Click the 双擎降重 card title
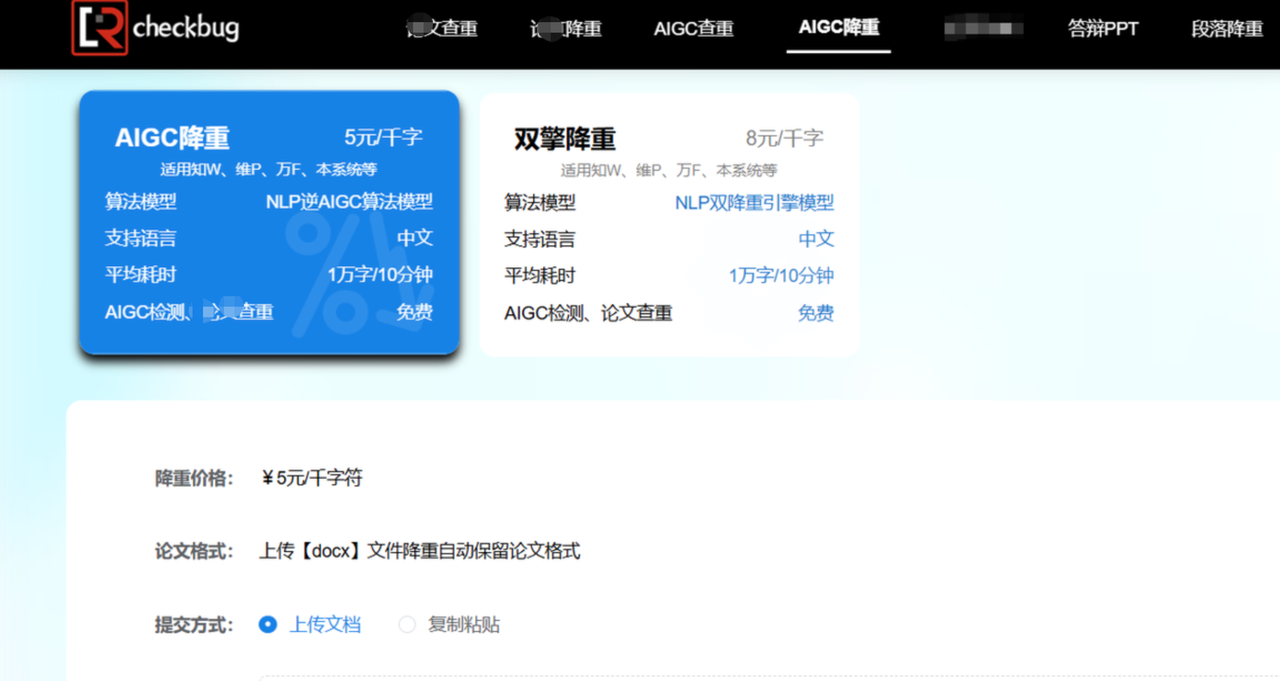1280x681 pixels. pos(565,138)
